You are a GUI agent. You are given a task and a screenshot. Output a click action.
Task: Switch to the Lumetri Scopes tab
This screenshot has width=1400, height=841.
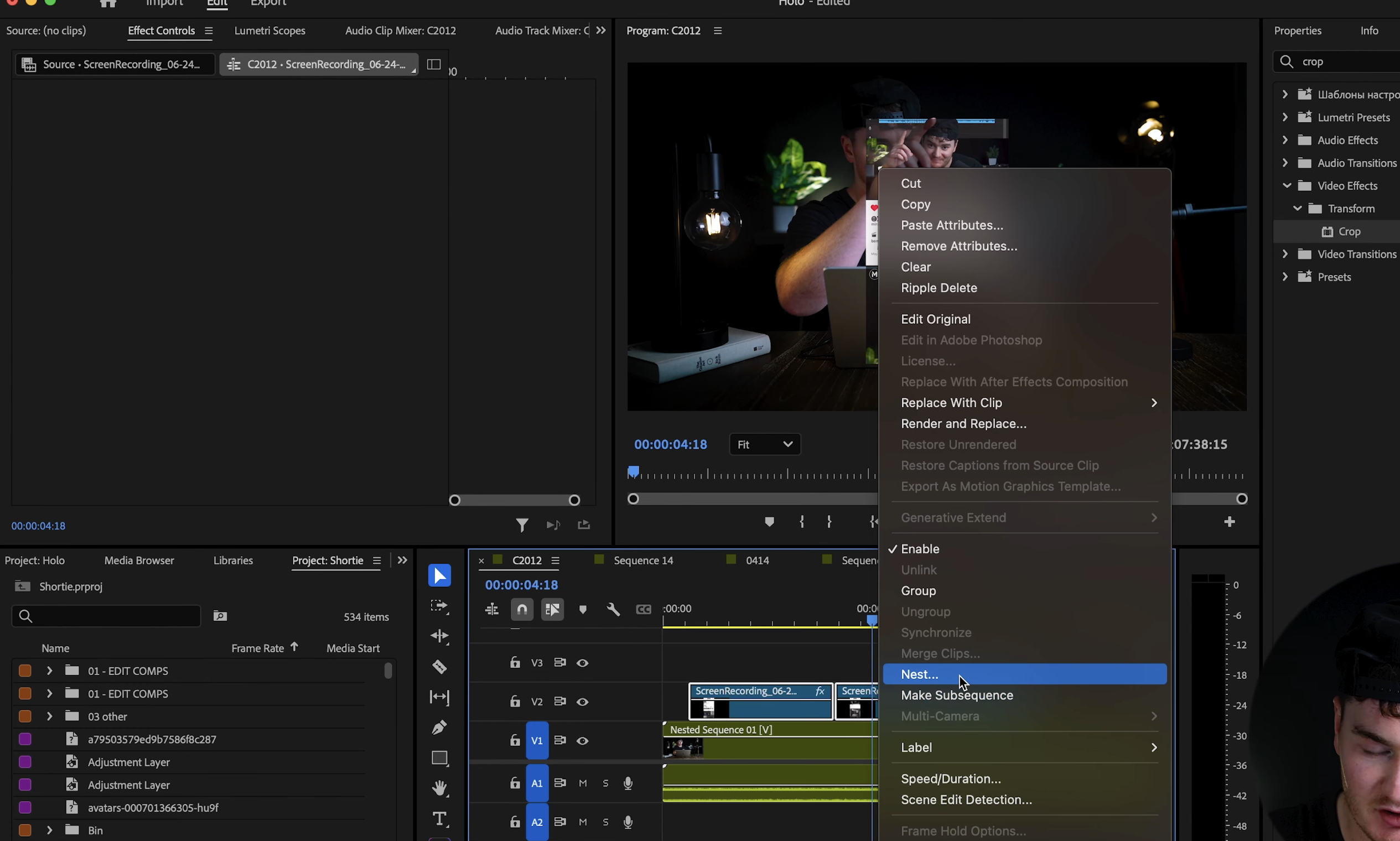point(270,30)
